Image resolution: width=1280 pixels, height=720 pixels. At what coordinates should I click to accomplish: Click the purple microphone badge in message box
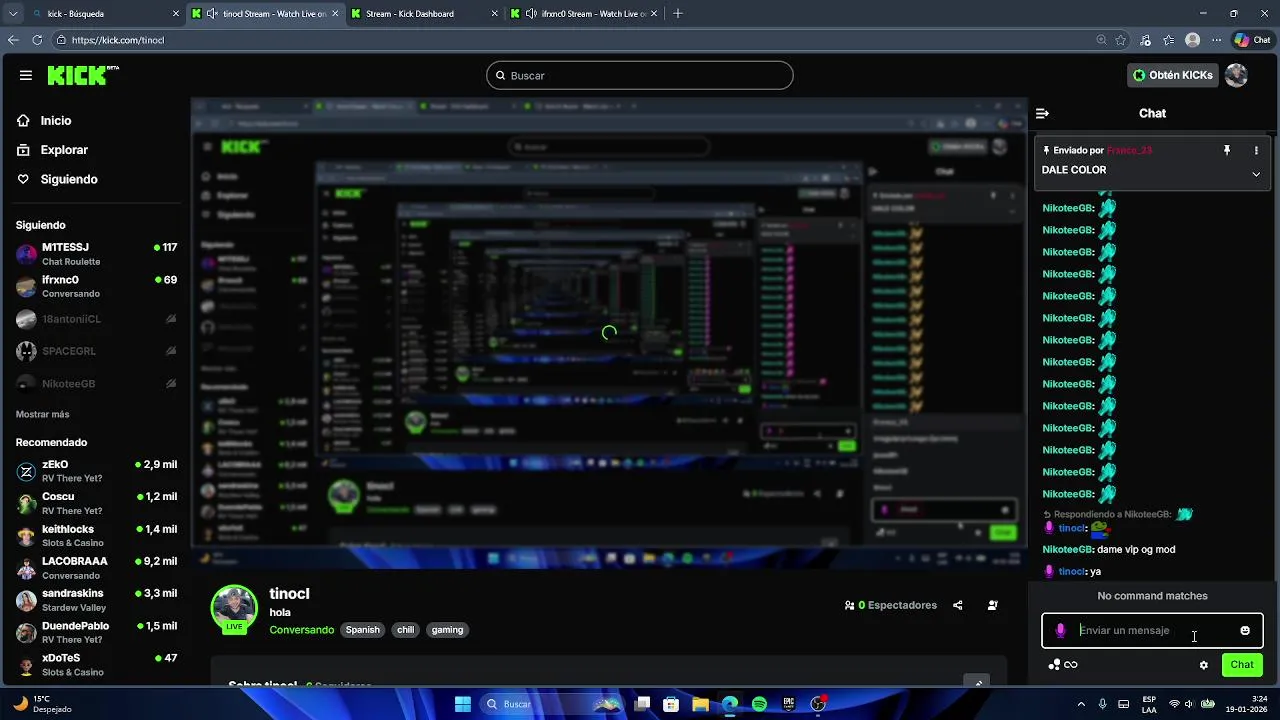point(1060,630)
